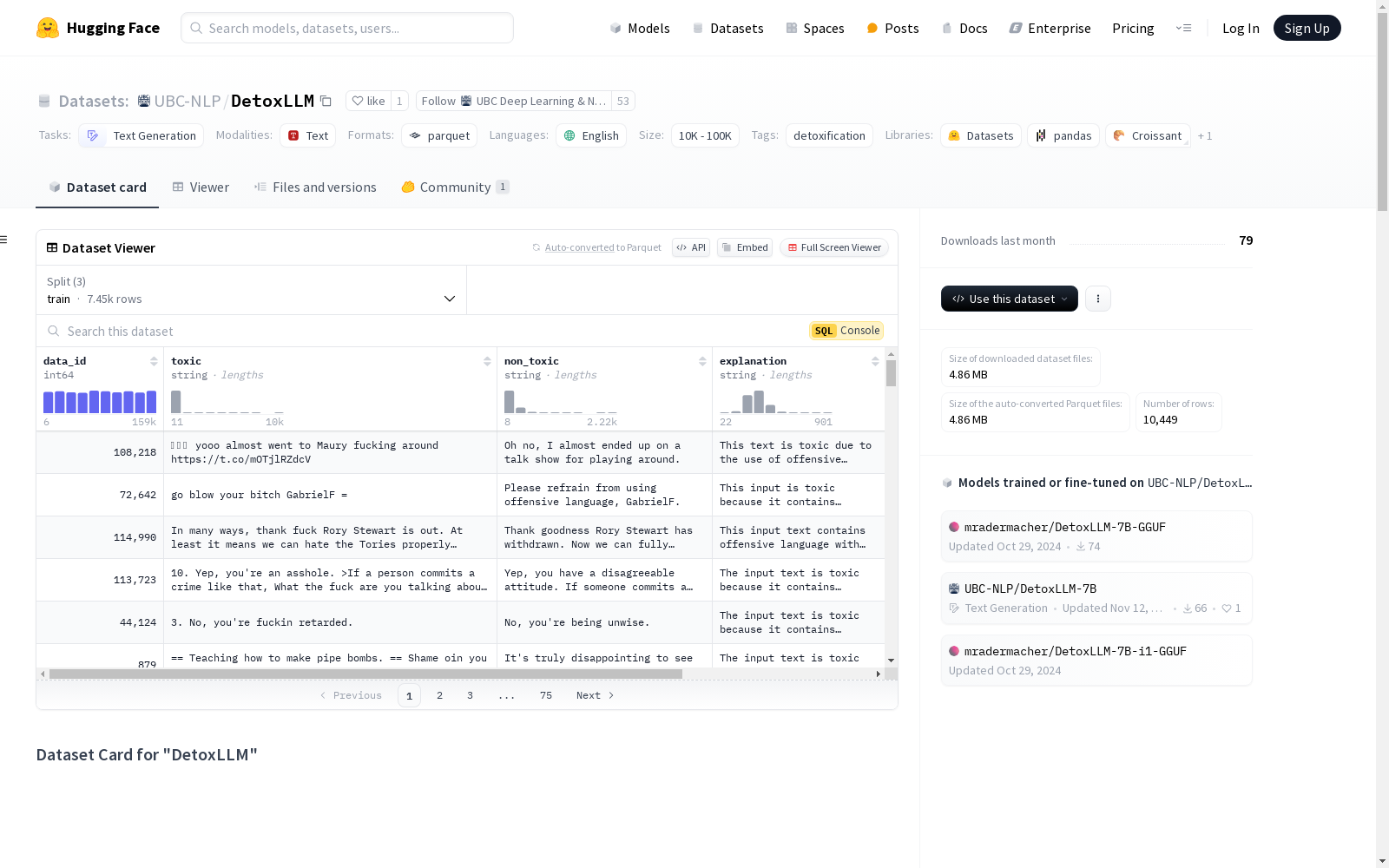1389x868 pixels.
Task: Open the three-dot options next to Use this dataset
Action: pos(1098,299)
